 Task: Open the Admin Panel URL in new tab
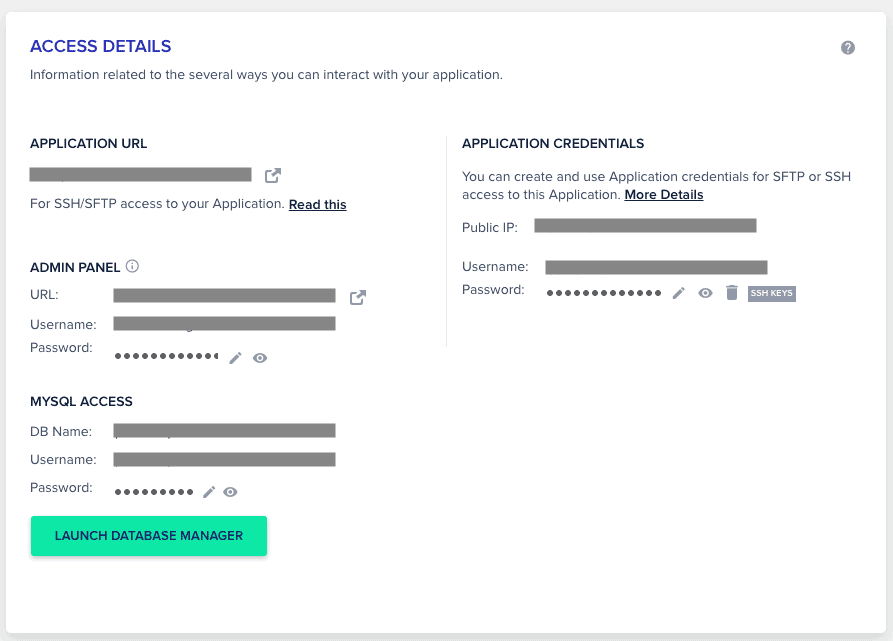tap(357, 297)
